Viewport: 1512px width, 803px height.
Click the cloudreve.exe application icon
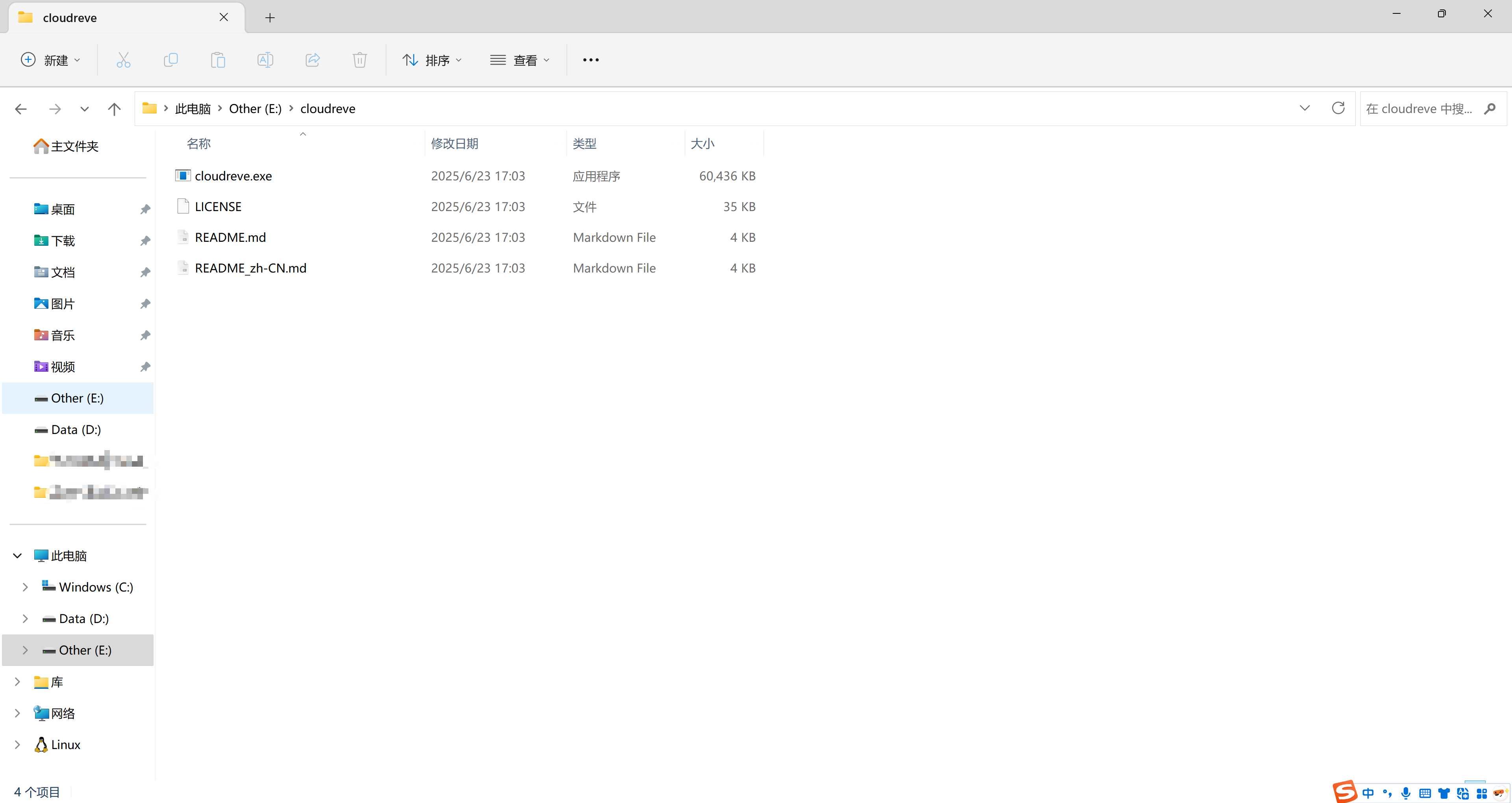[x=183, y=176]
